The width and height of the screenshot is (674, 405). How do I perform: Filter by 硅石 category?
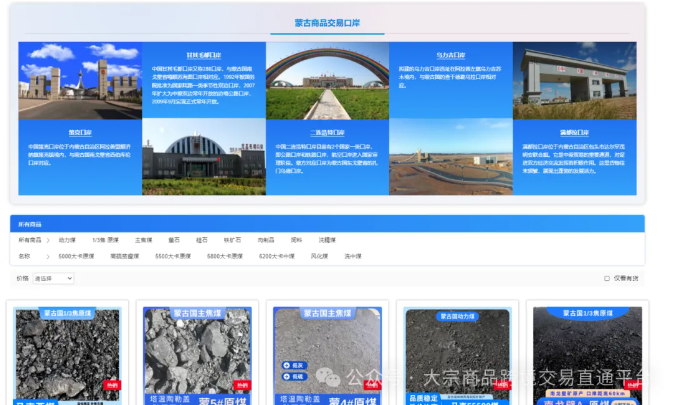click(x=202, y=240)
